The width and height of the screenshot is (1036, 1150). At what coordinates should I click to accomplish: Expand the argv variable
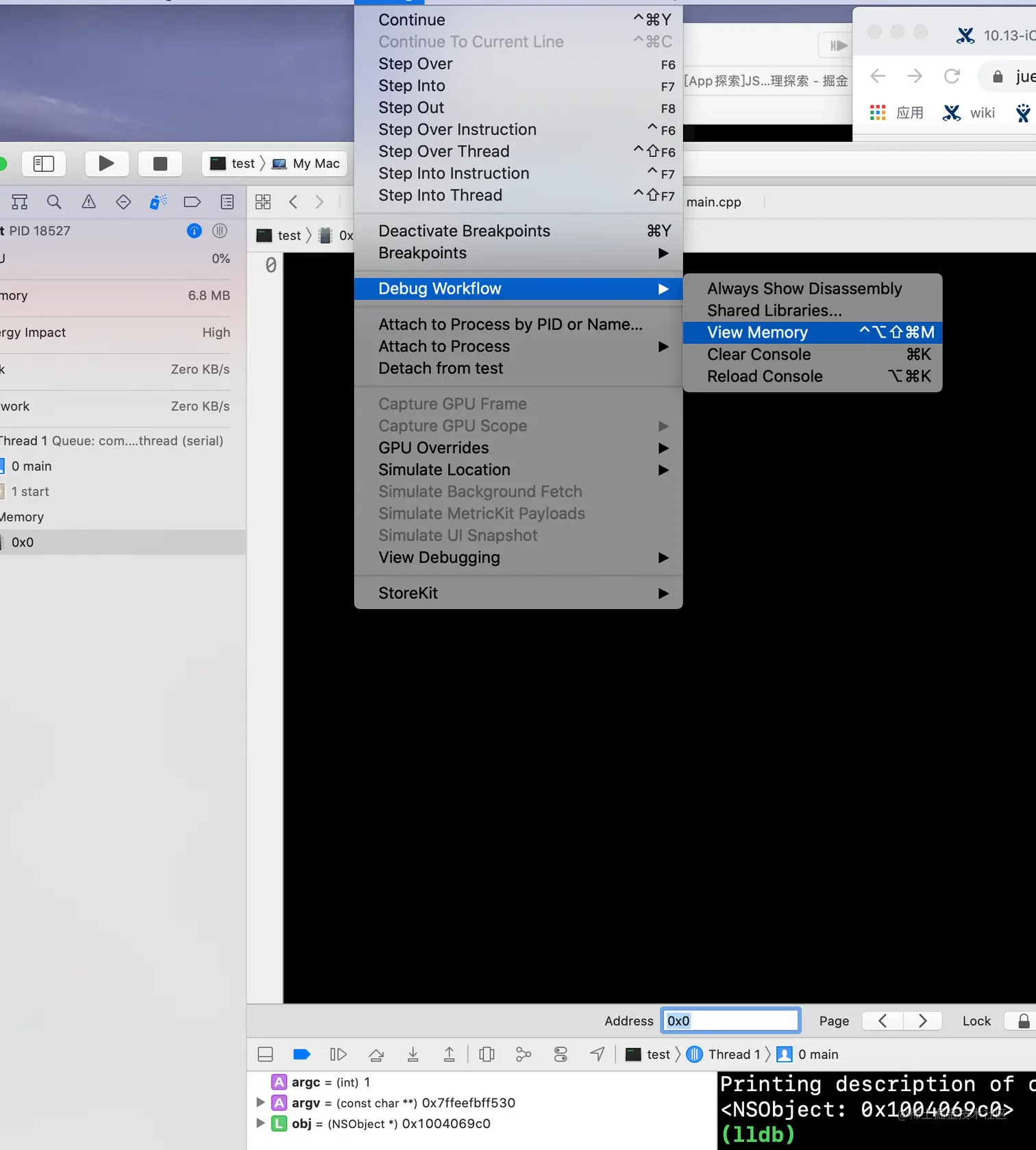[x=260, y=1103]
